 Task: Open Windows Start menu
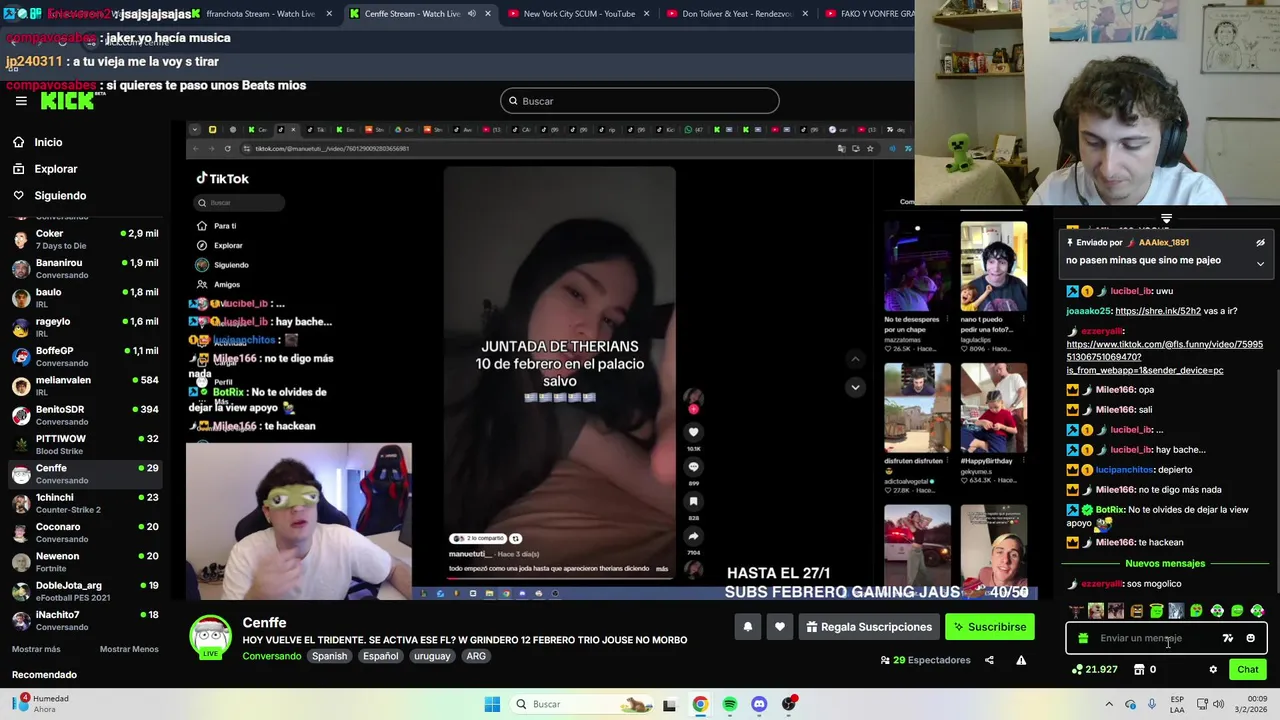(492, 704)
